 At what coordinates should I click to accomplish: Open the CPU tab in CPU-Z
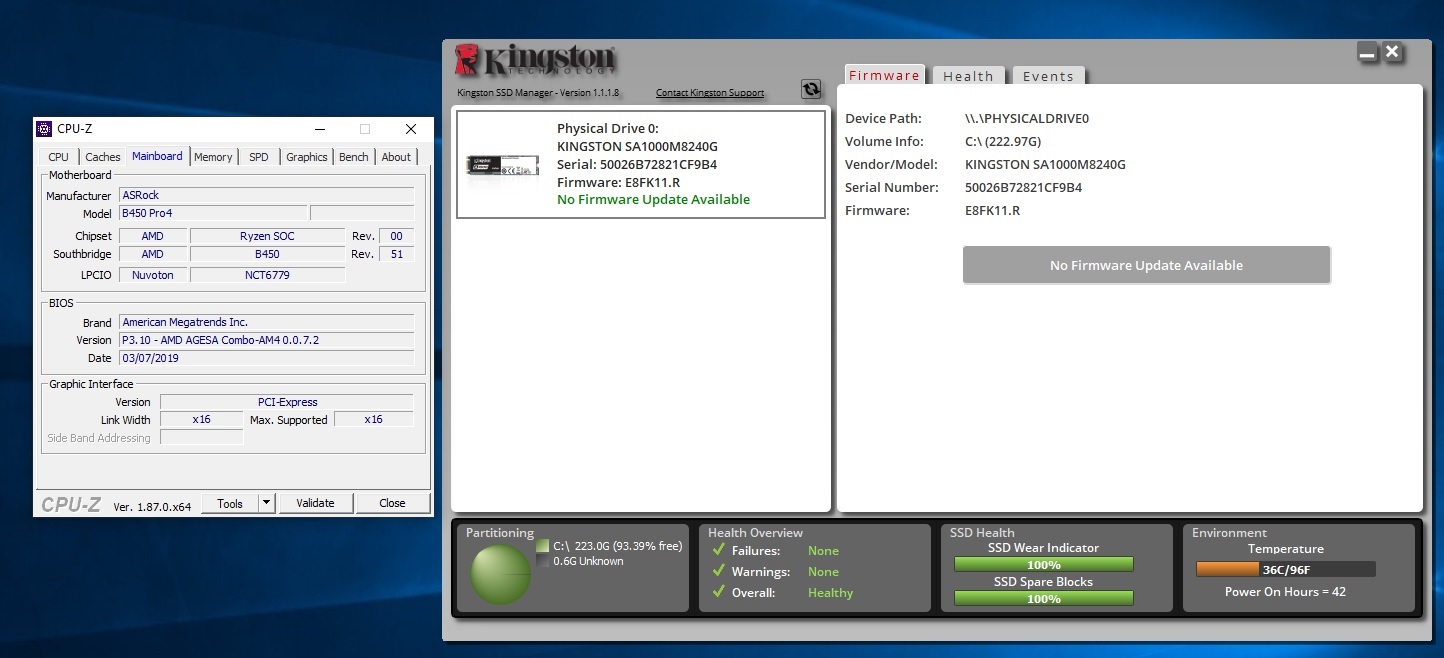point(59,157)
